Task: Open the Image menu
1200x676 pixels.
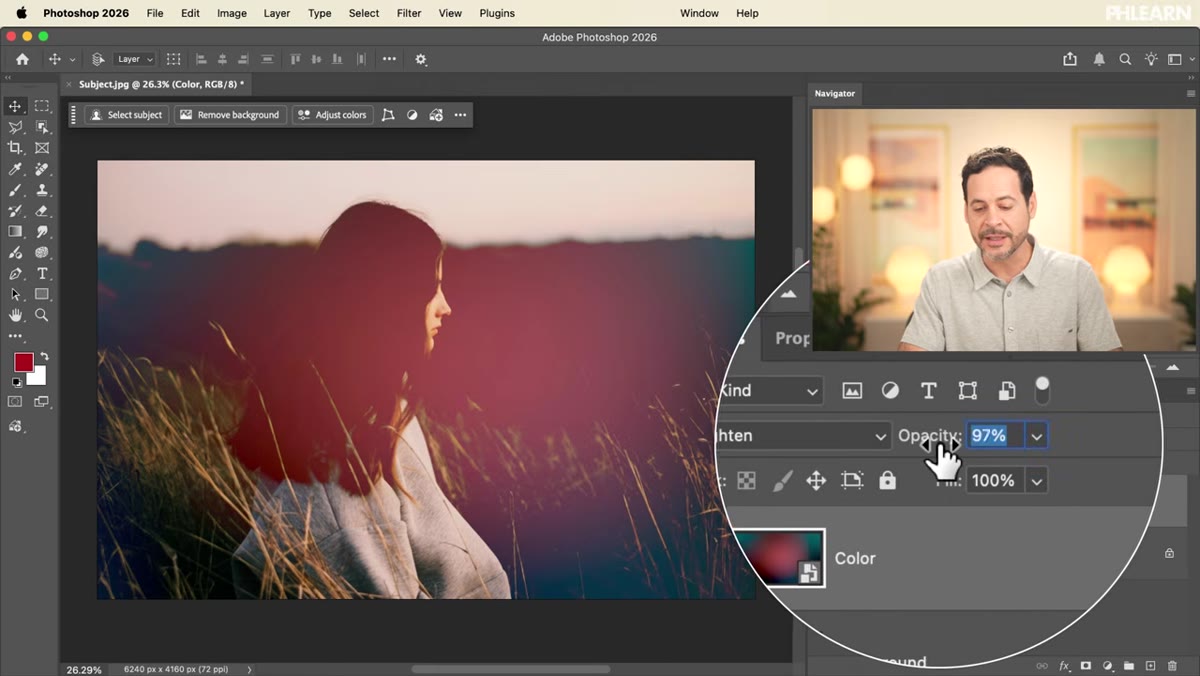Action: pyautogui.click(x=232, y=13)
